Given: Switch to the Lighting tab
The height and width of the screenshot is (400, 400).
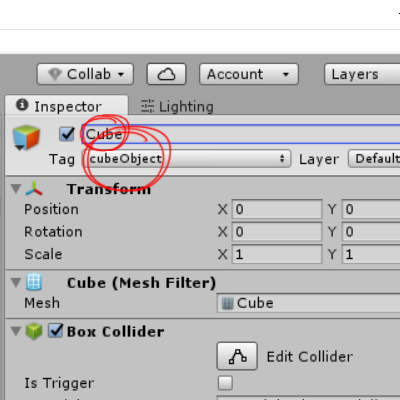Looking at the screenshot, I should tap(177, 106).
